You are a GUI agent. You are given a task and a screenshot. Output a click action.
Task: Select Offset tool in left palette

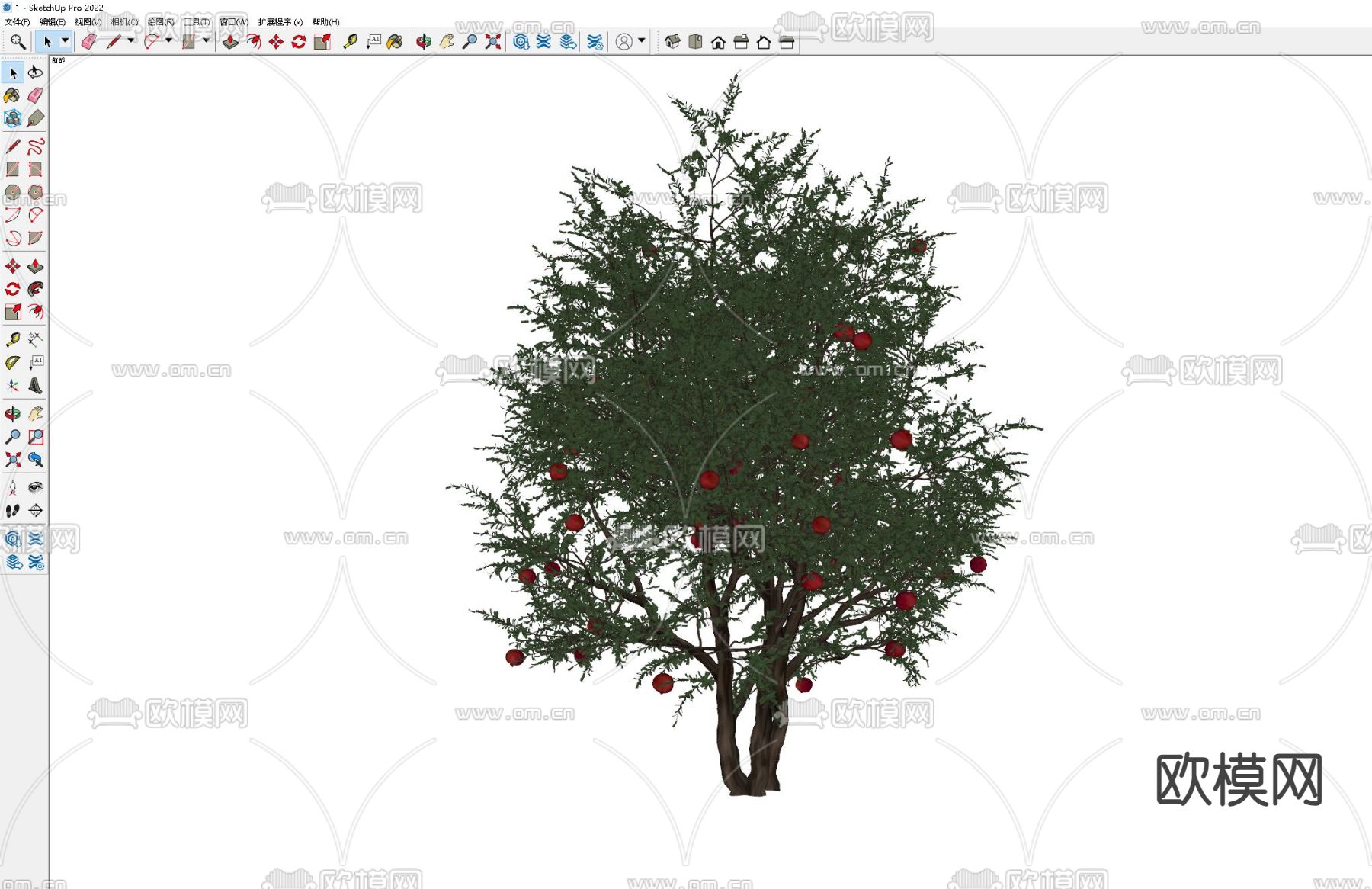pyautogui.click(x=36, y=312)
